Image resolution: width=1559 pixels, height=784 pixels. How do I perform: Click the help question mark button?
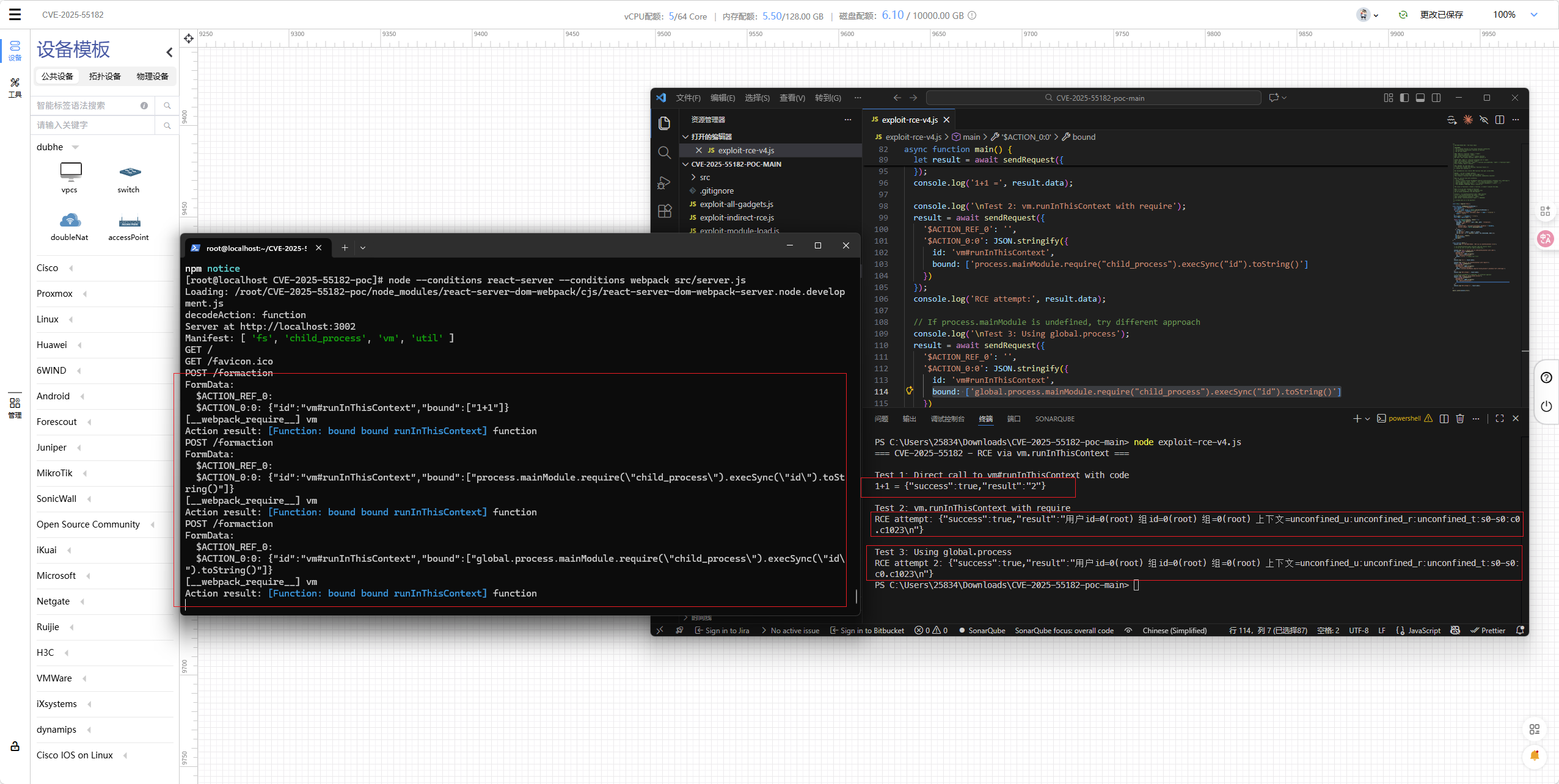coord(1546,377)
